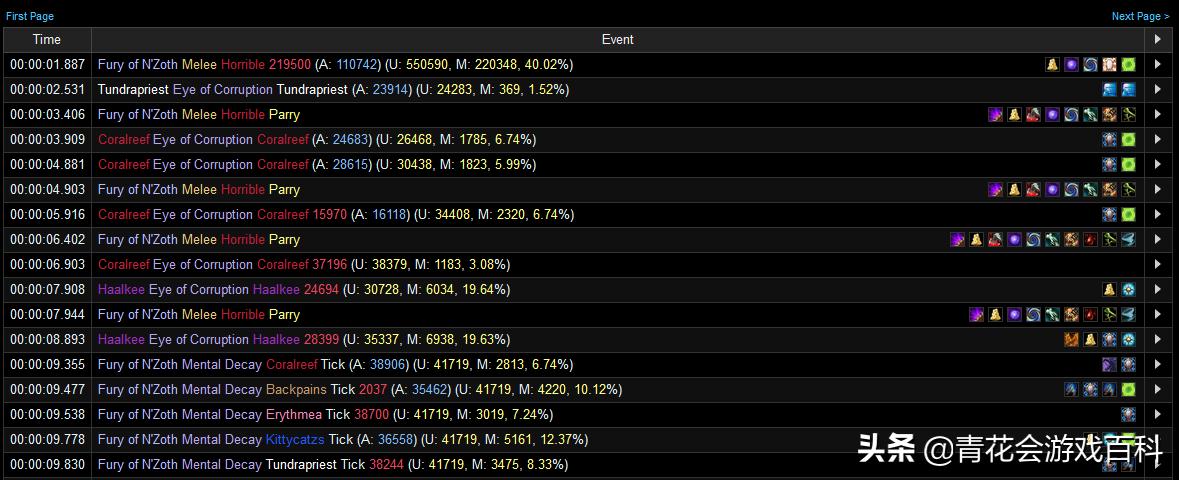The width and height of the screenshot is (1179, 480).
Task: Go to First Page link
Action: point(30,16)
